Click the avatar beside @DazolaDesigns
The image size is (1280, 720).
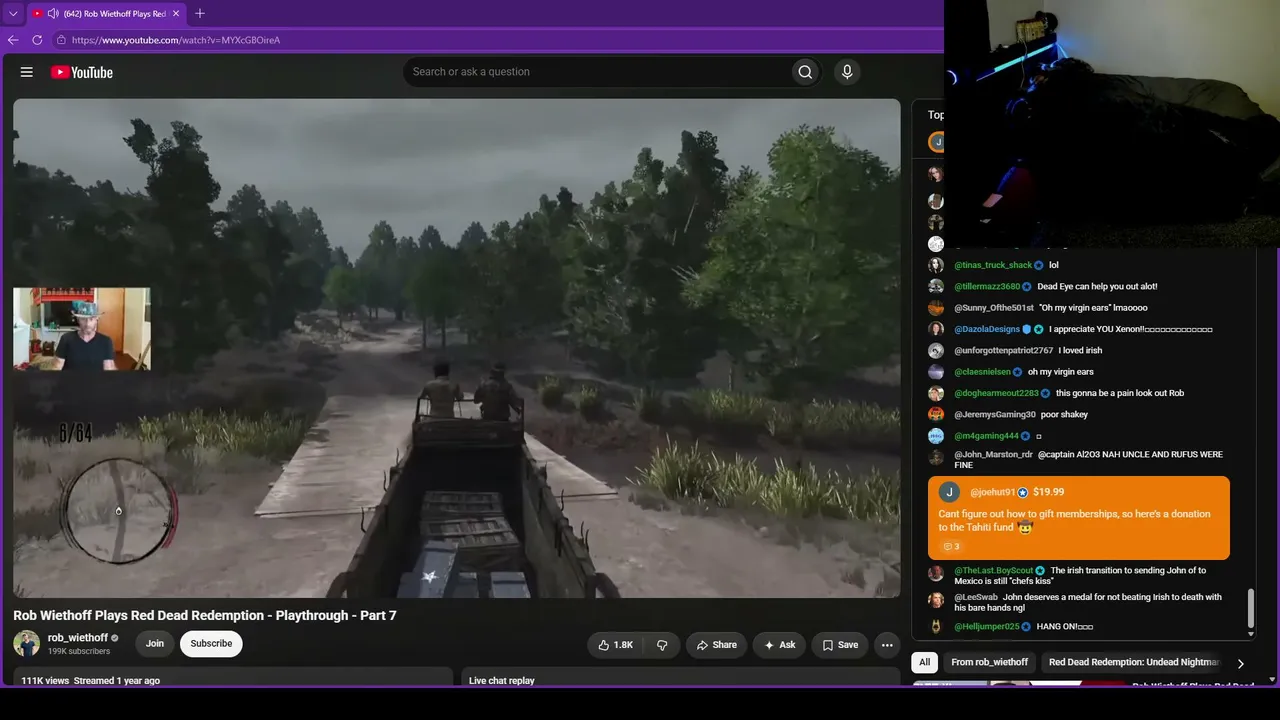(936, 329)
